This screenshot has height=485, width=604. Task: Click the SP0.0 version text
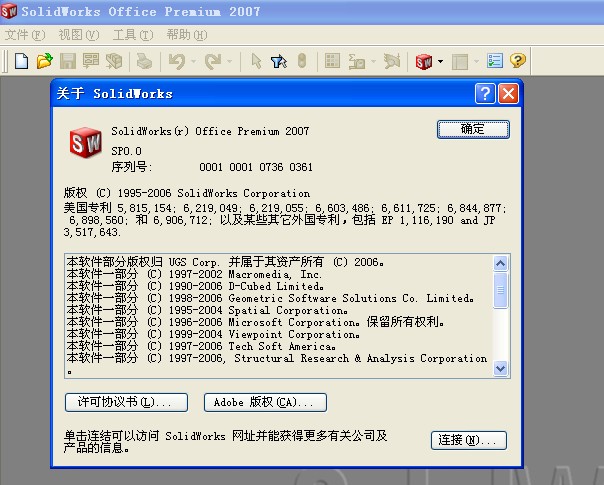pos(126,151)
